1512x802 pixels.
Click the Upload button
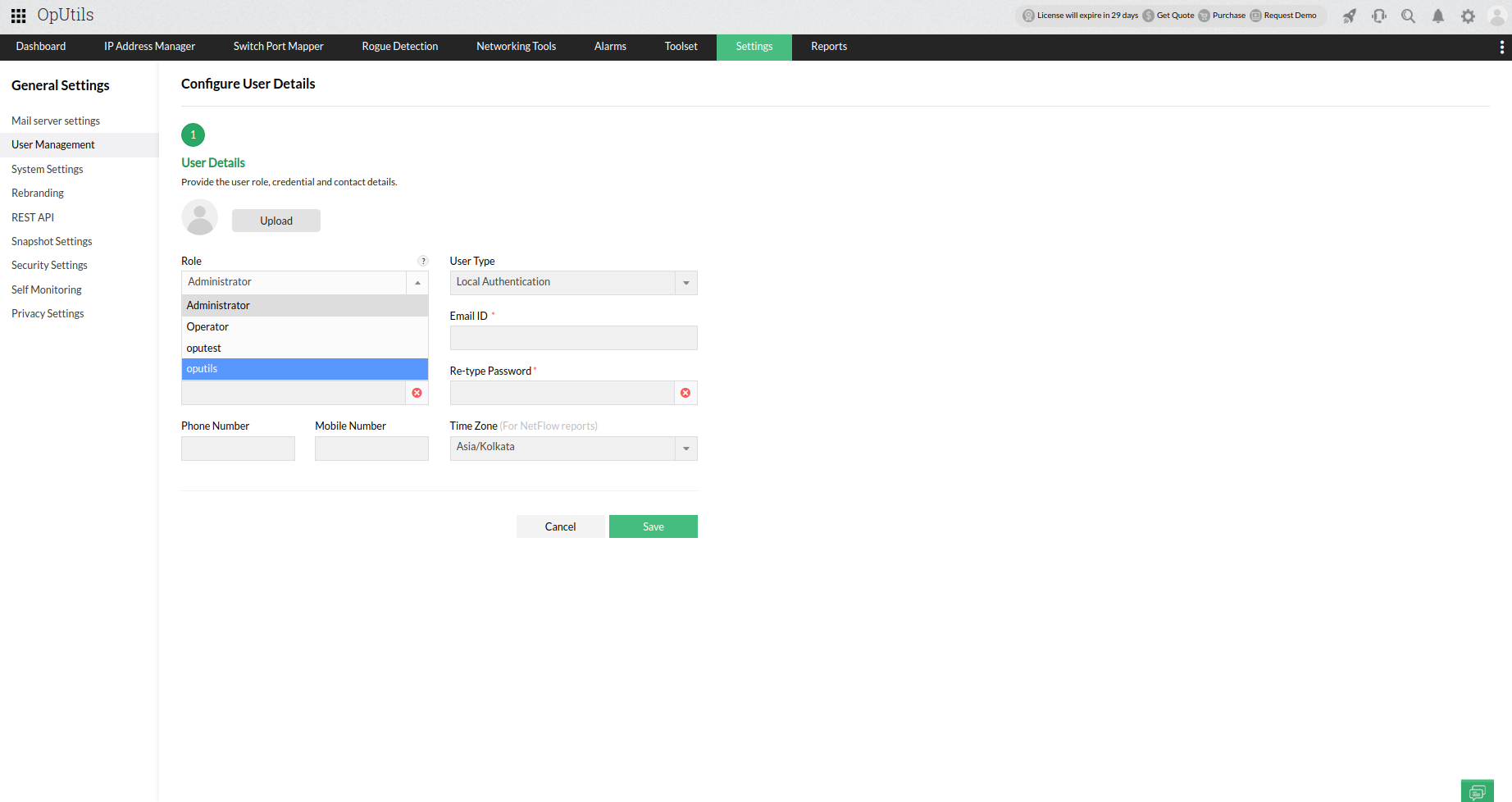276,221
